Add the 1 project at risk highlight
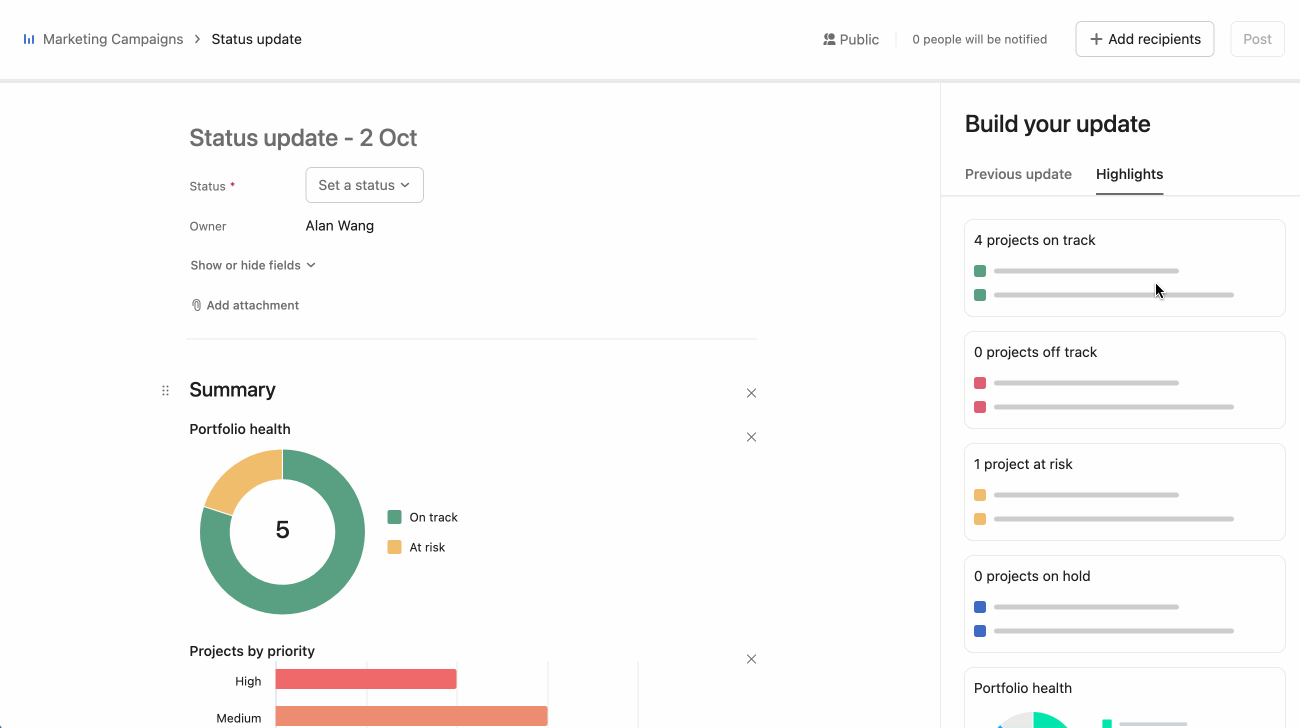The image size is (1300, 728). 1124,492
